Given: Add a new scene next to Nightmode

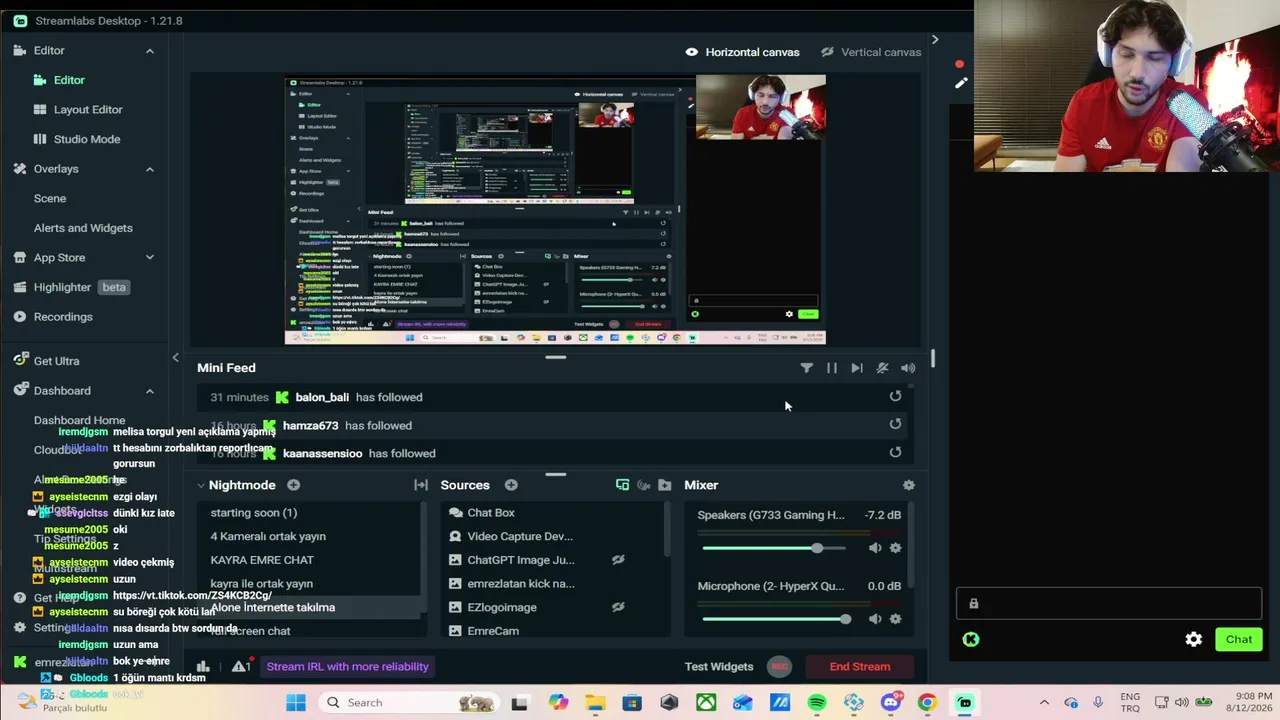Looking at the screenshot, I should (x=293, y=485).
